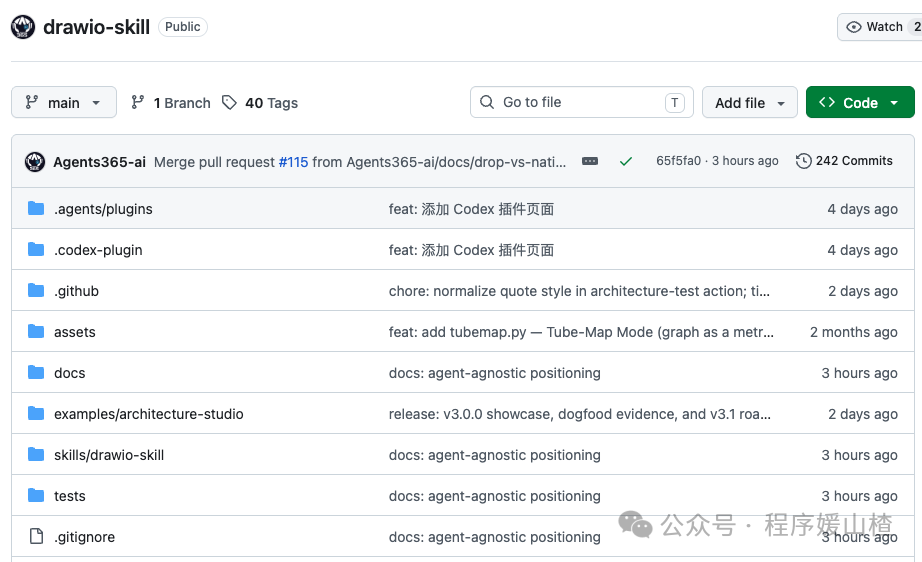Click the '2 months ago' timestamp for assets

[x=853, y=332]
